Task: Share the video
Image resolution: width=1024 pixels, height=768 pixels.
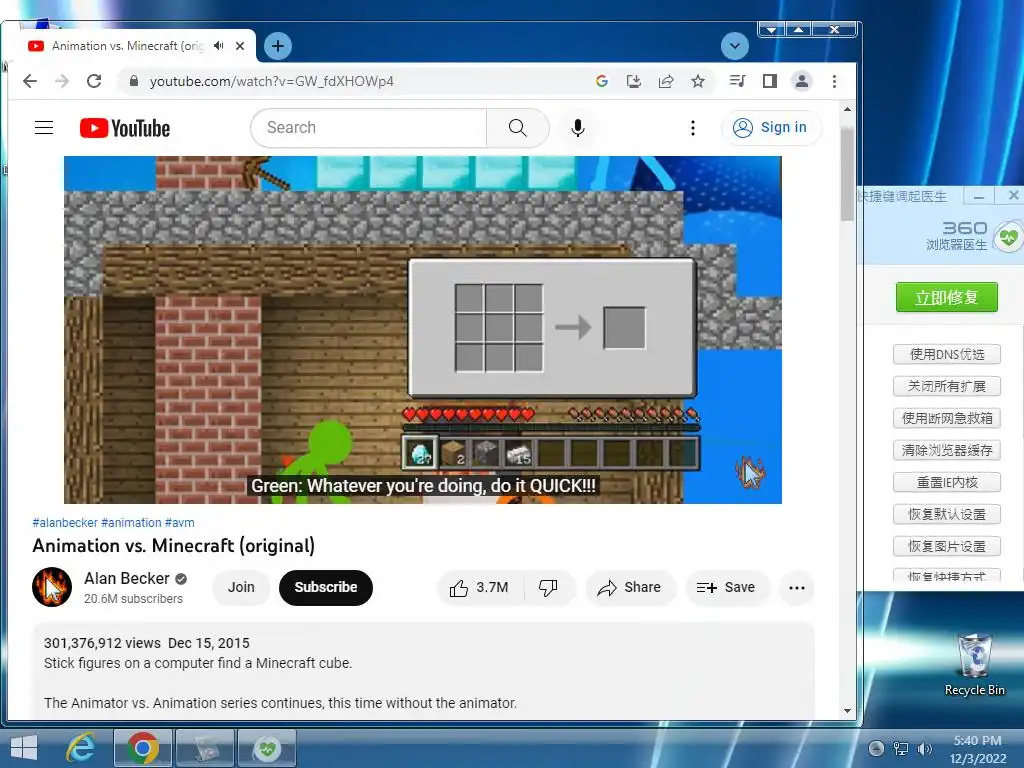Action: pyautogui.click(x=630, y=588)
